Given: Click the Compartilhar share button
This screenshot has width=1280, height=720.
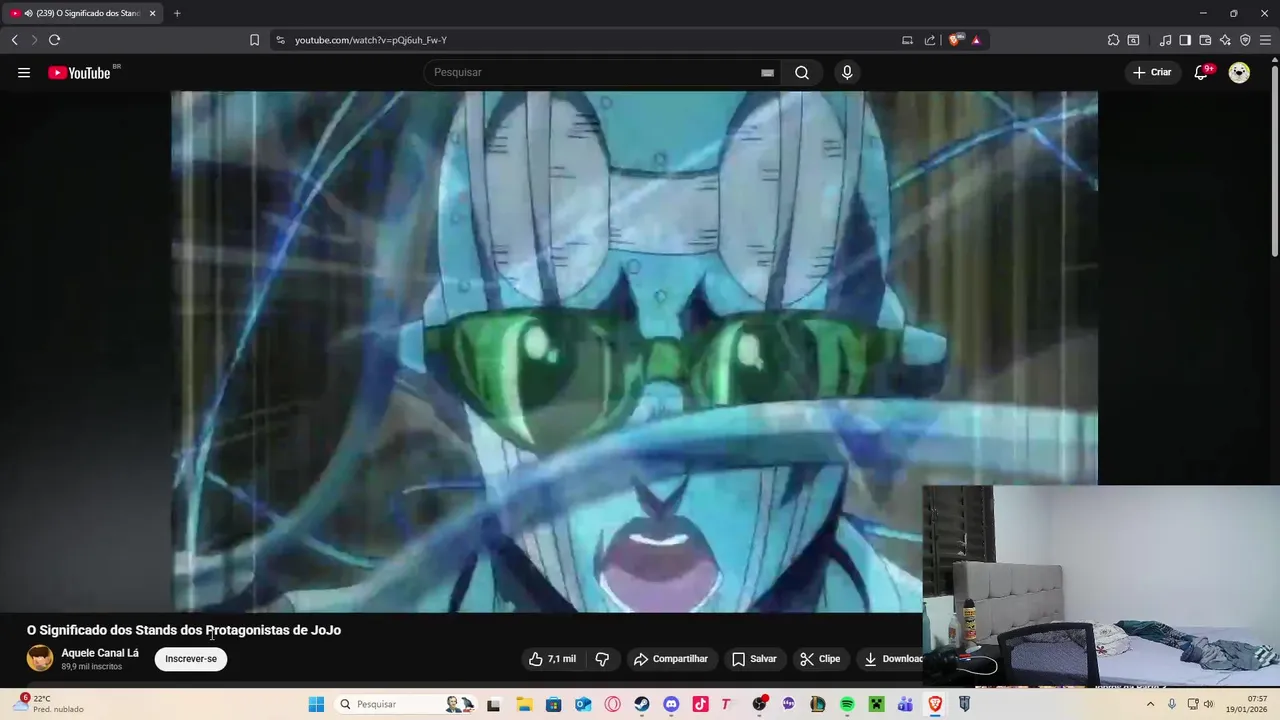Looking at the screenshot, I should (x=671, y=659).
